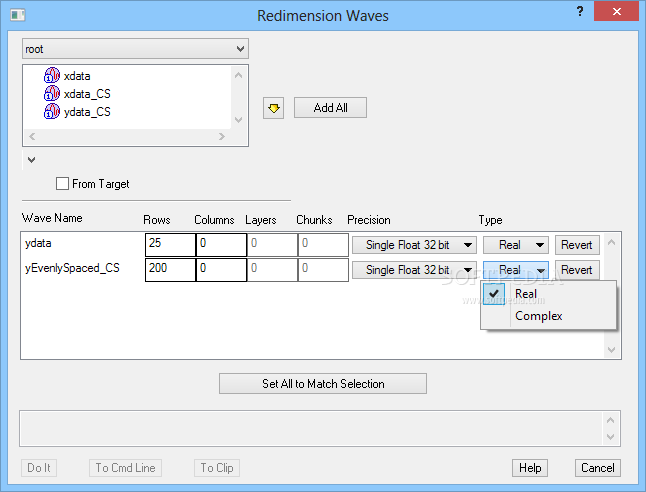
Task: Select Complex from the type menu
Action: click(538, 316)
